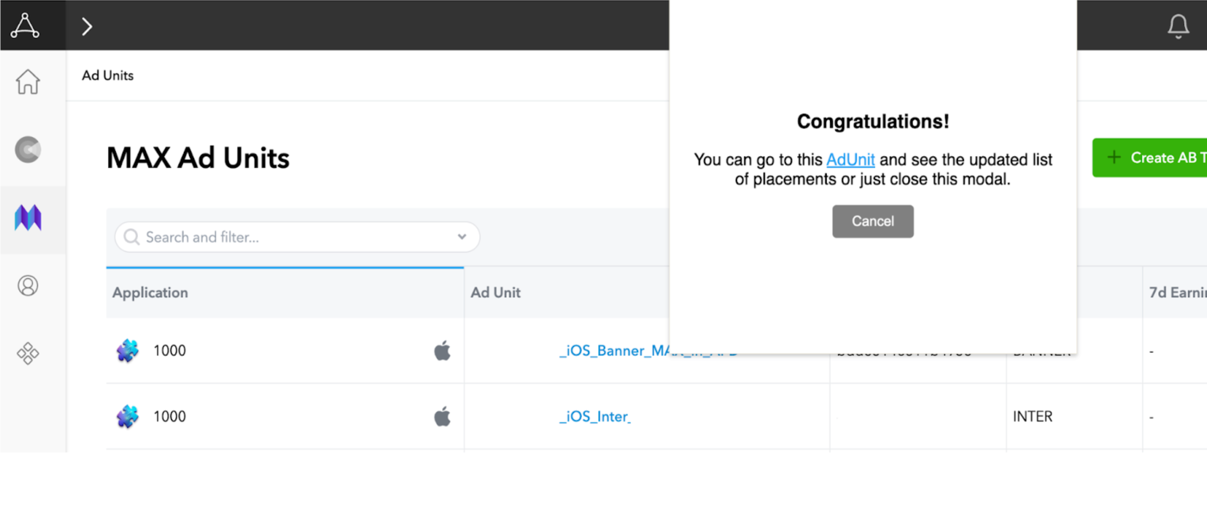
Task: Click the puzzle app icon in the first row
Action: click(x=127, y=351)
